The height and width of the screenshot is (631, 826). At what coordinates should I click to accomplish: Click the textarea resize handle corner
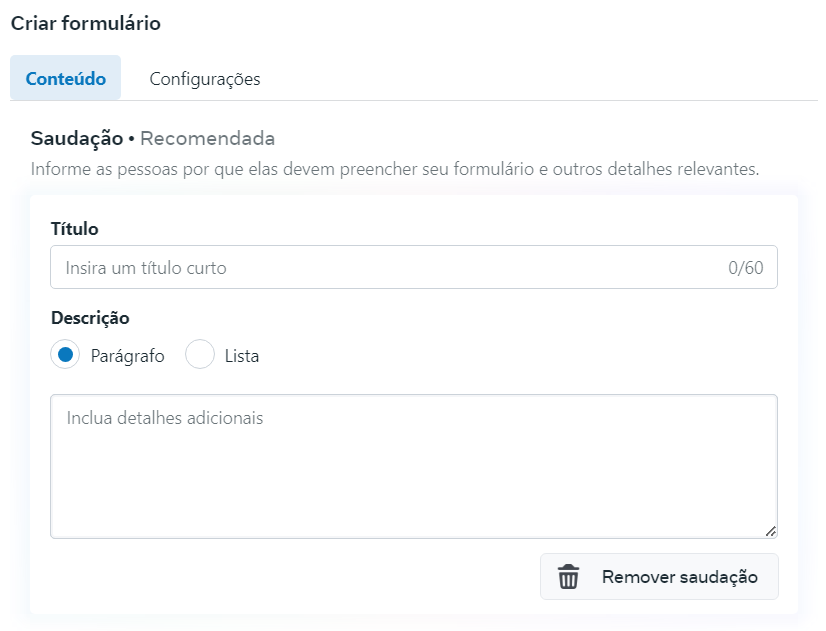coord(770,531)
